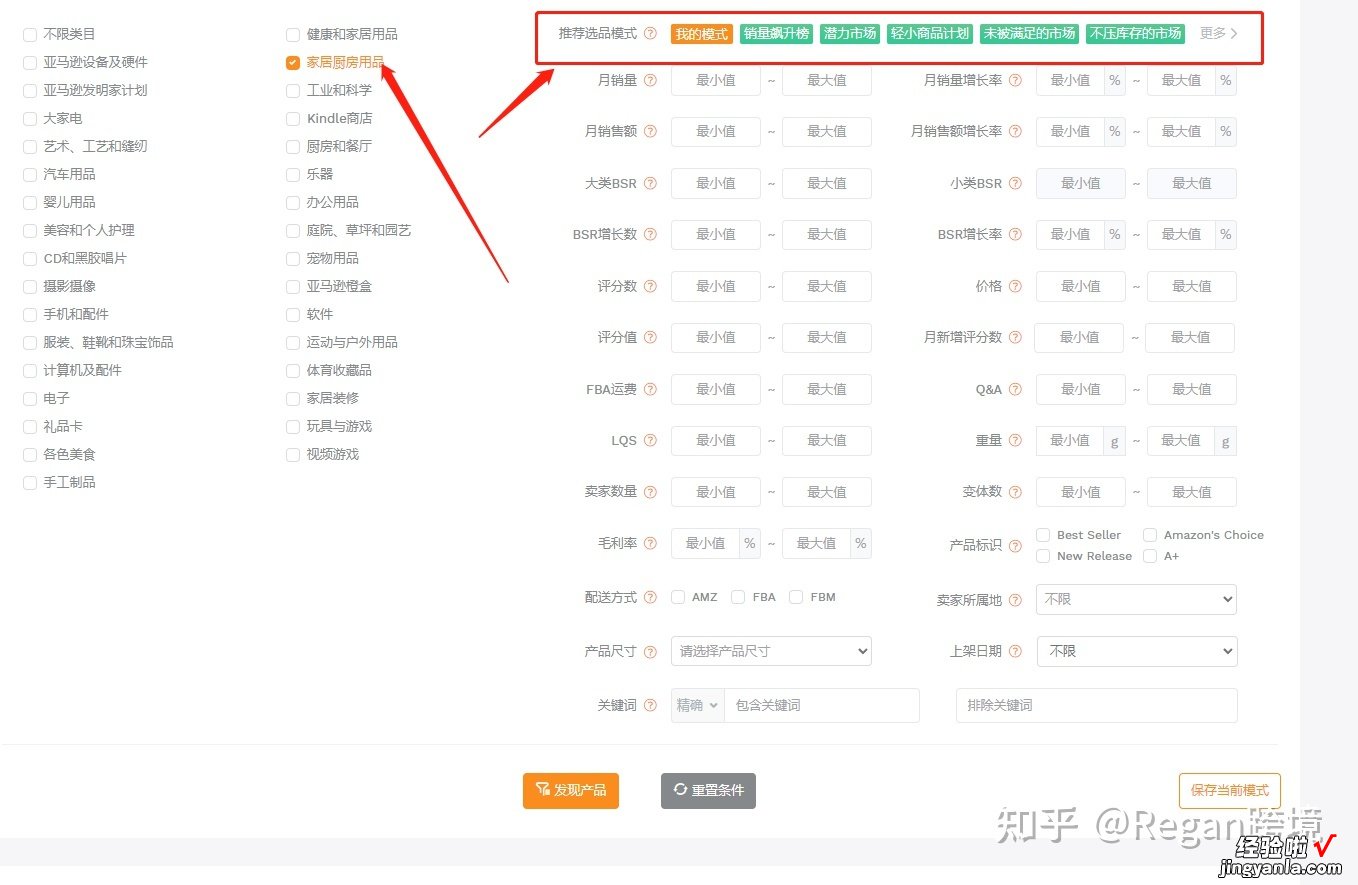This screenshot has width=1358, height=885.
Task: Click the 毛利率 help icon
Action: click(650, 543)
